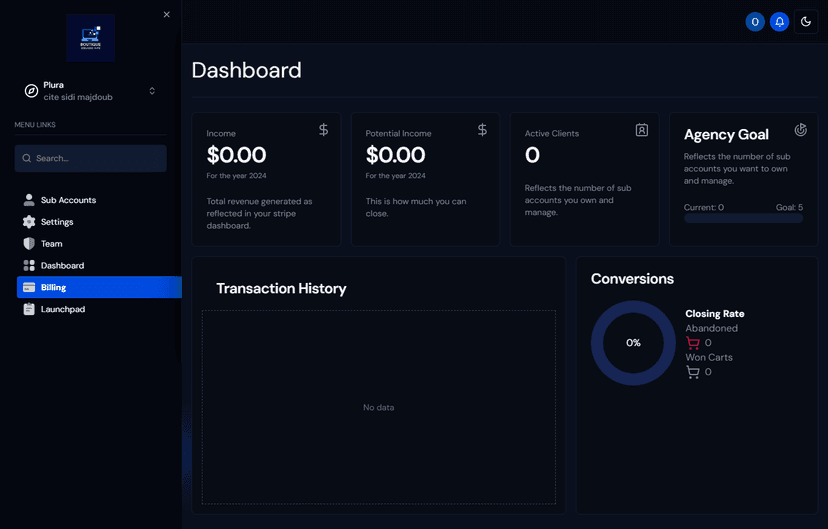The height and width of the screenshot is (529, 828).
Task: Click the goal icon on the Agency Goal card
Action: click(x=801, y=130)
